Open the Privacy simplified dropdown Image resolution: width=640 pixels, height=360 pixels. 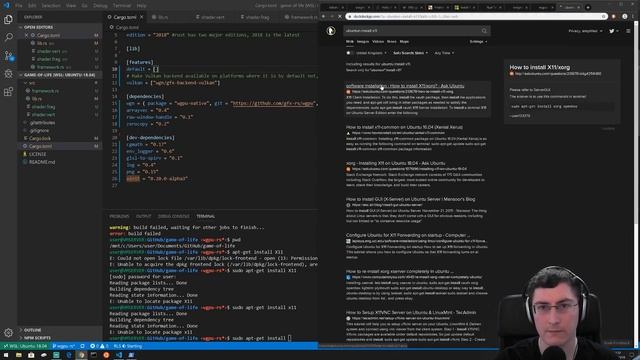point(585,31)
